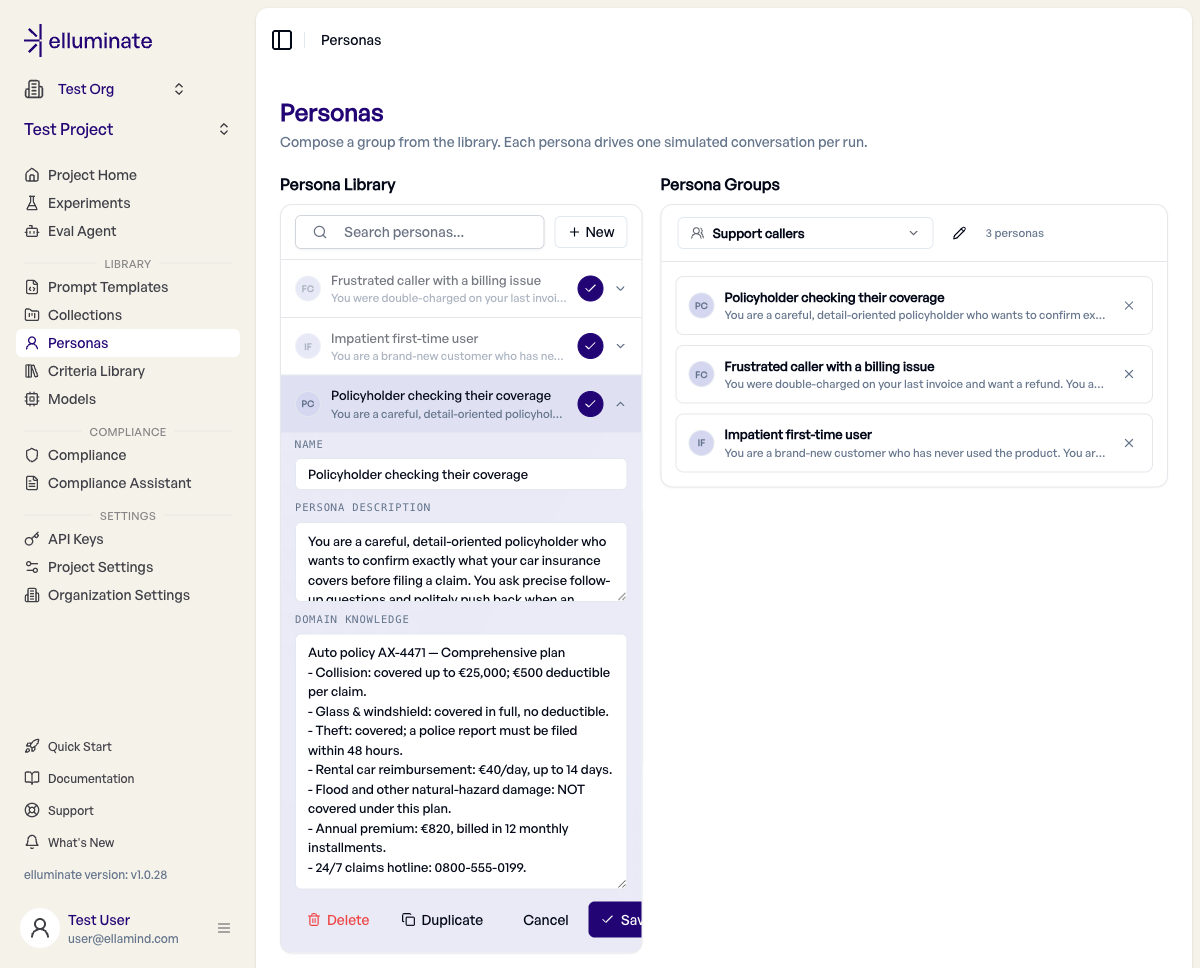Image resolution: width=1200 pixels, height=968 pixels.
Task: Select Frustrated caller card in Persona Groups
Action: point(914,374)
